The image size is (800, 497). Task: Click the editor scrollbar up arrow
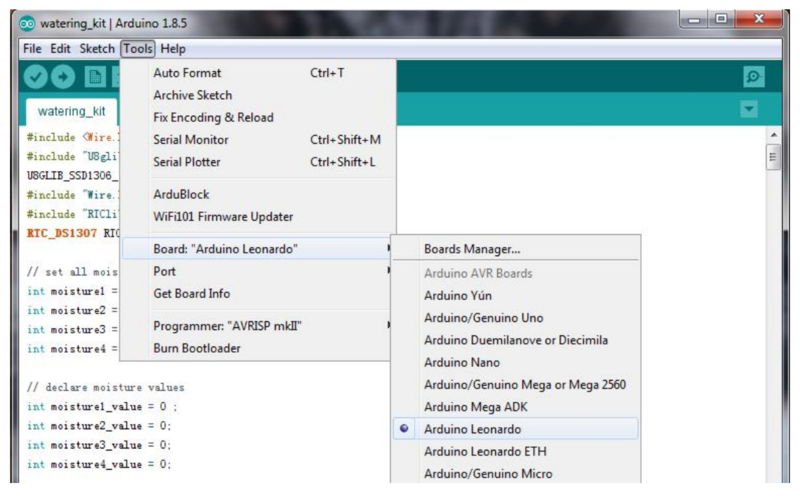coord(773,135)
